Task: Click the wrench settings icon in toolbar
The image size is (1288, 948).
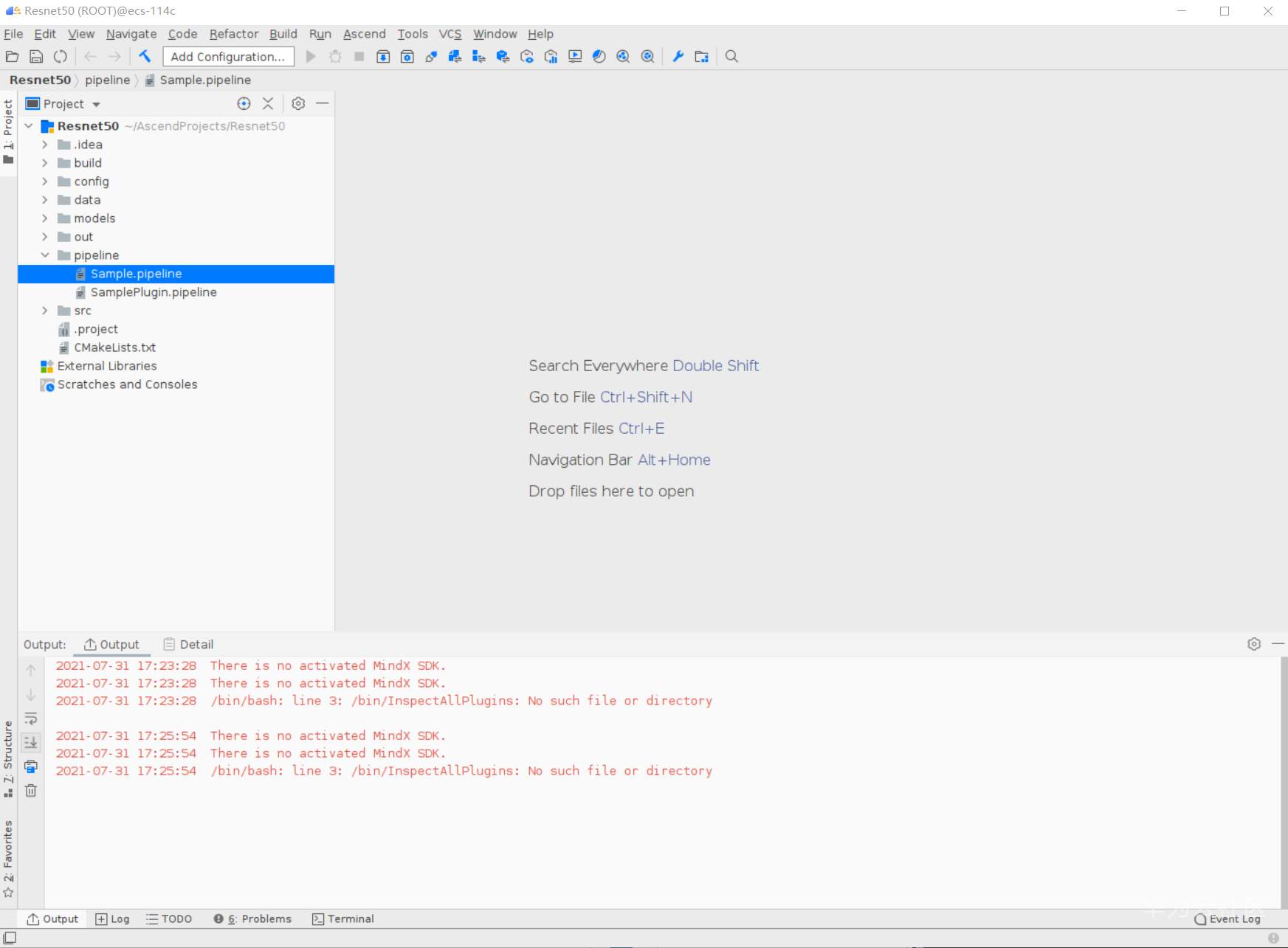Action: [x=678, y=57]
